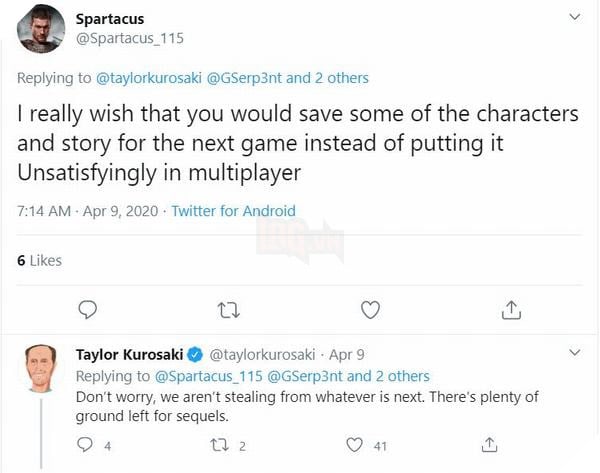This screenshot has width=600, height=473.
Task: Like the Spartacus tweet
Action: point(370,310)
